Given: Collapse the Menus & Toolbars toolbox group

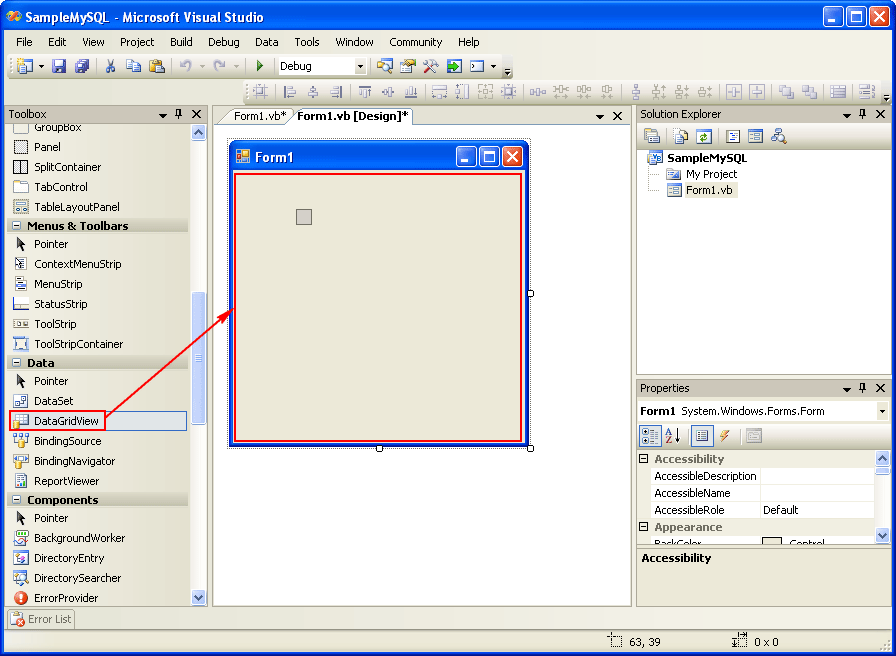Looking at the screenshot, I should pyautogui.click(x=16, y=226).
